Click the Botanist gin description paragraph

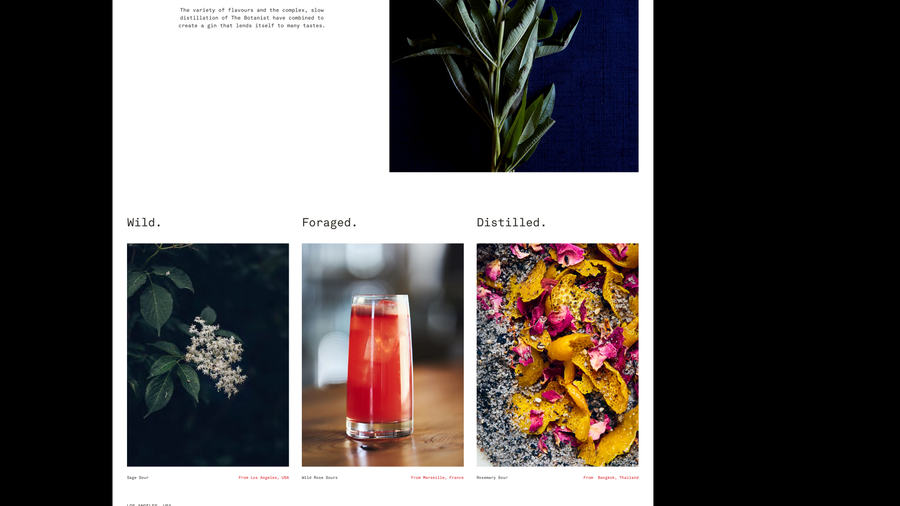251,18
